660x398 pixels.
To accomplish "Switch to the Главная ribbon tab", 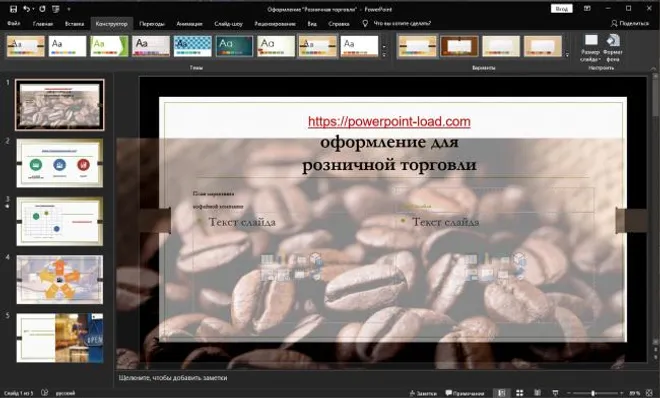I will [x=43, y=24].
